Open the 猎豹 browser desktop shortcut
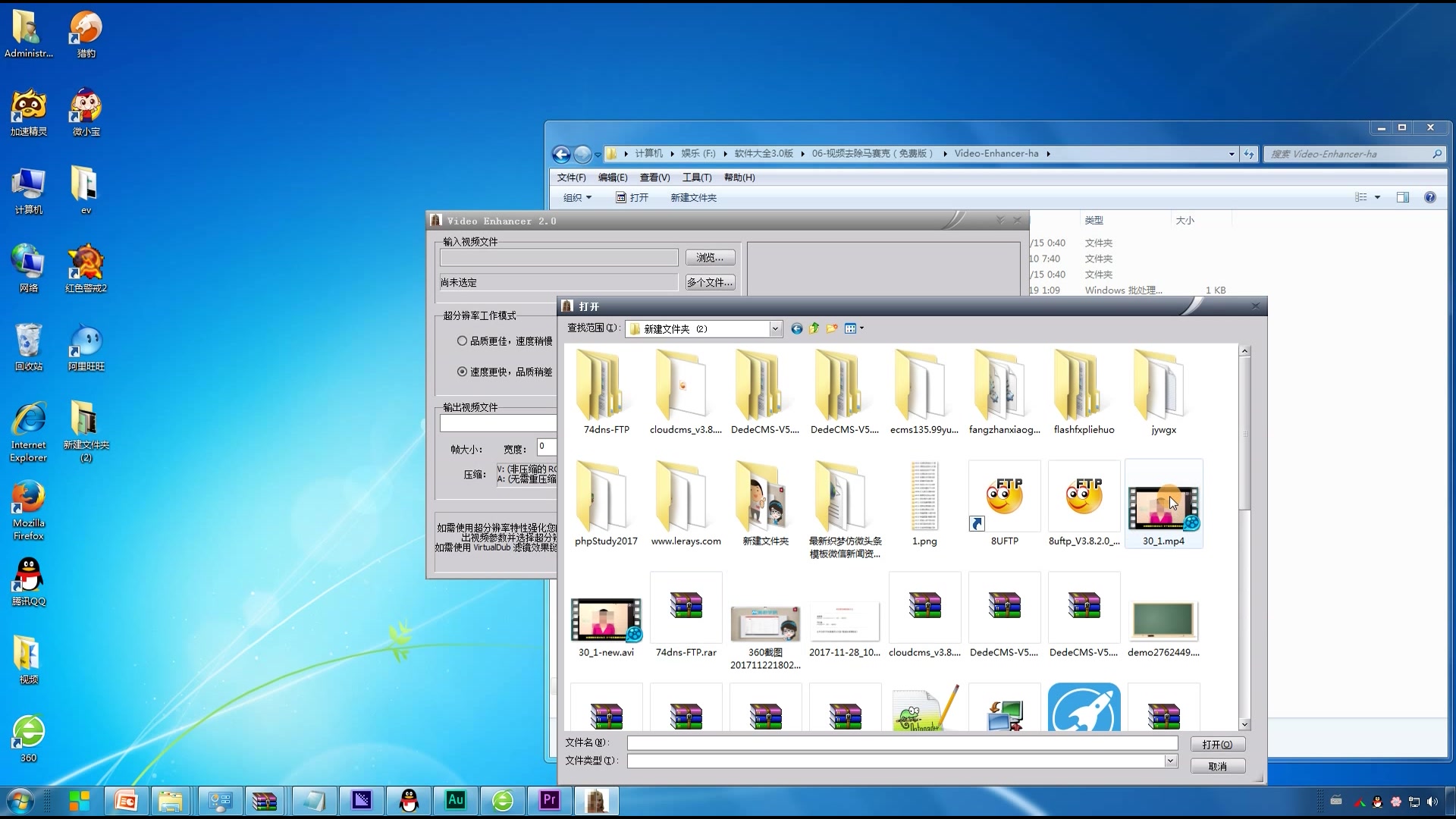 (x=86, y=35)
